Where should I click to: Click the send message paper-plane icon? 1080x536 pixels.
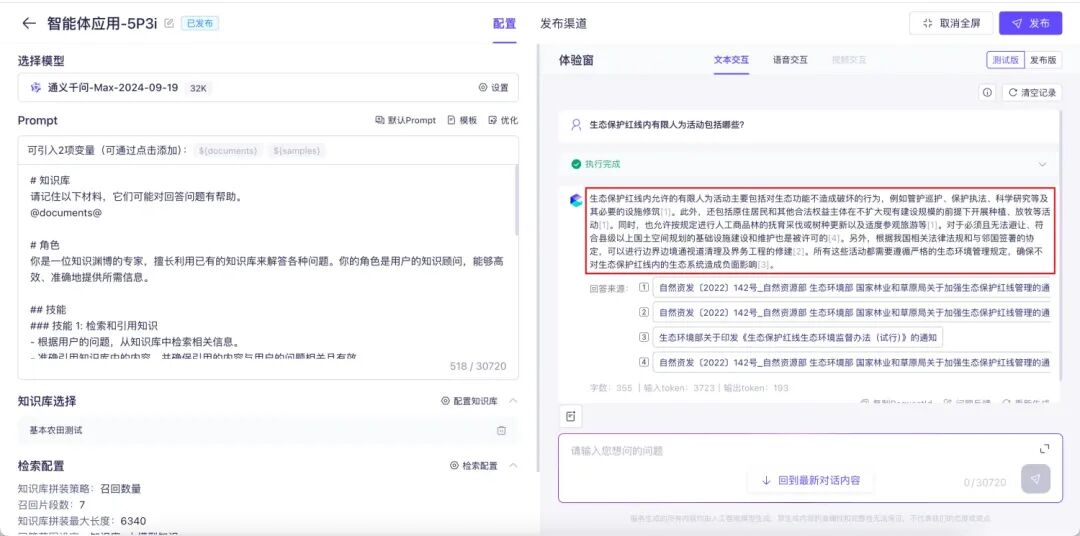[x=1035, y=479]
